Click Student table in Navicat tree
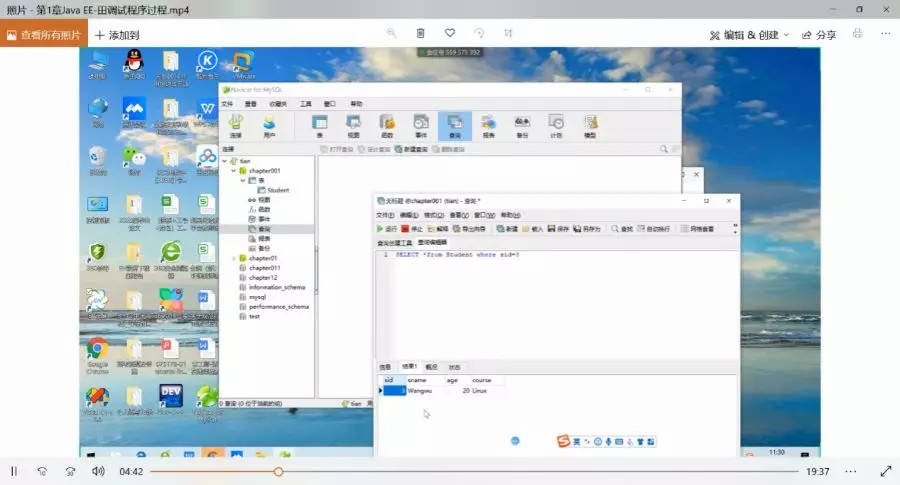Viewport: 900px width, 485px height. coord(277,189)
